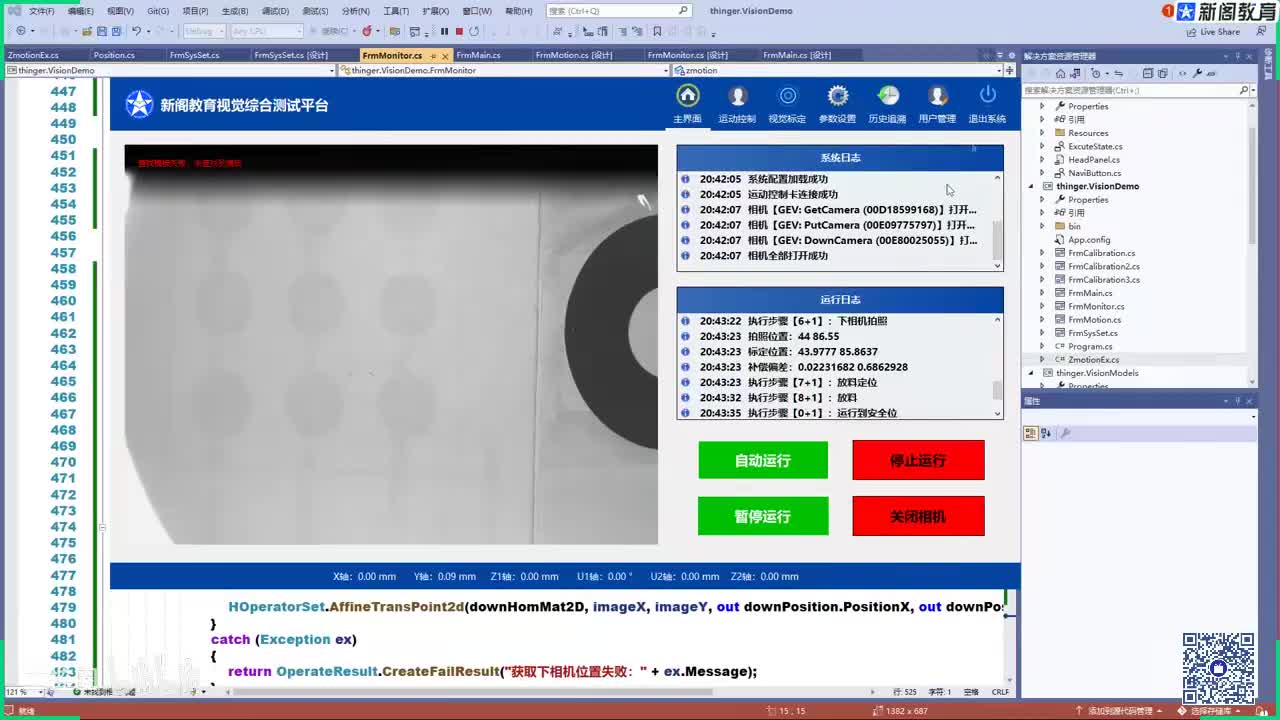Click the pause debugging icon

(x=445, y=31)
